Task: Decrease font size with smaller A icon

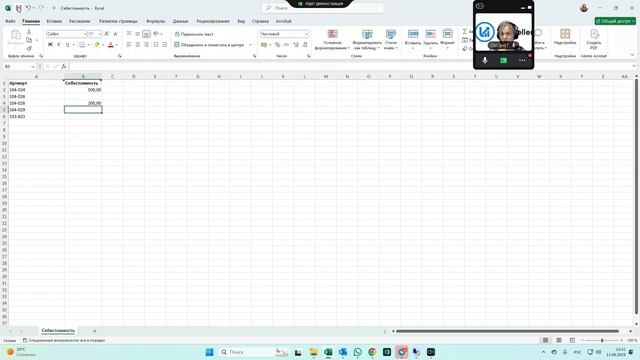Action: [x=116, y=34]
